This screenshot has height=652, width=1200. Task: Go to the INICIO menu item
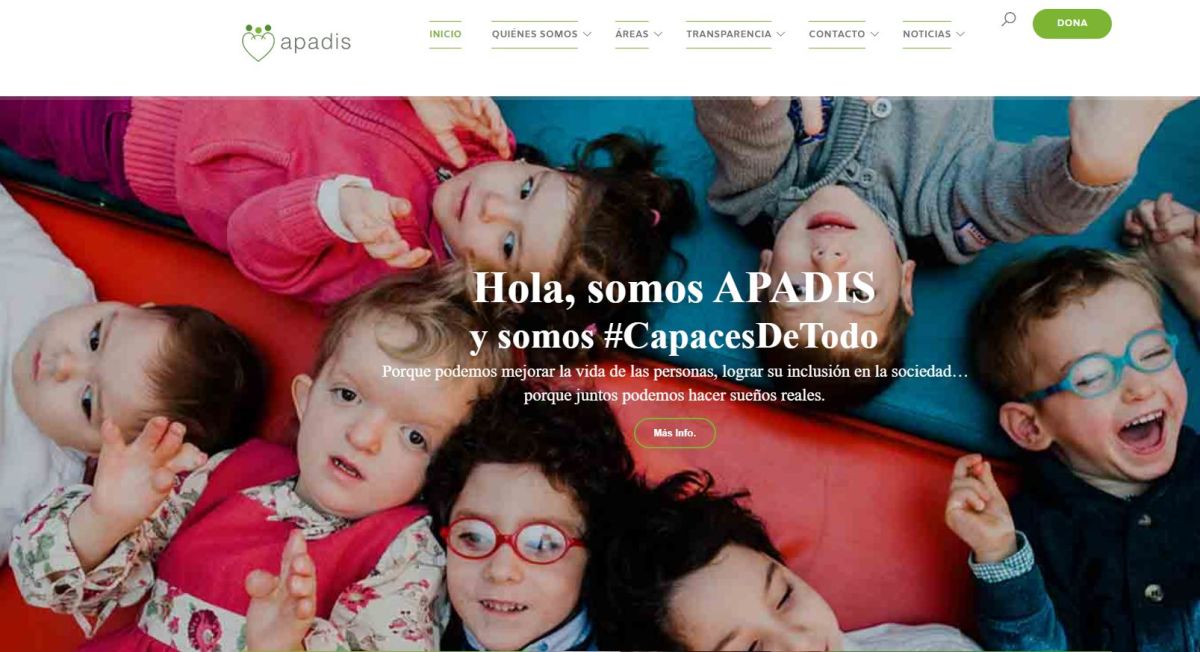pos(445,34)
